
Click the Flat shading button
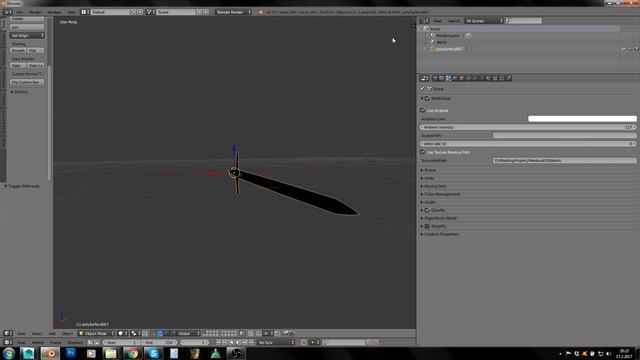pos(36,51)
